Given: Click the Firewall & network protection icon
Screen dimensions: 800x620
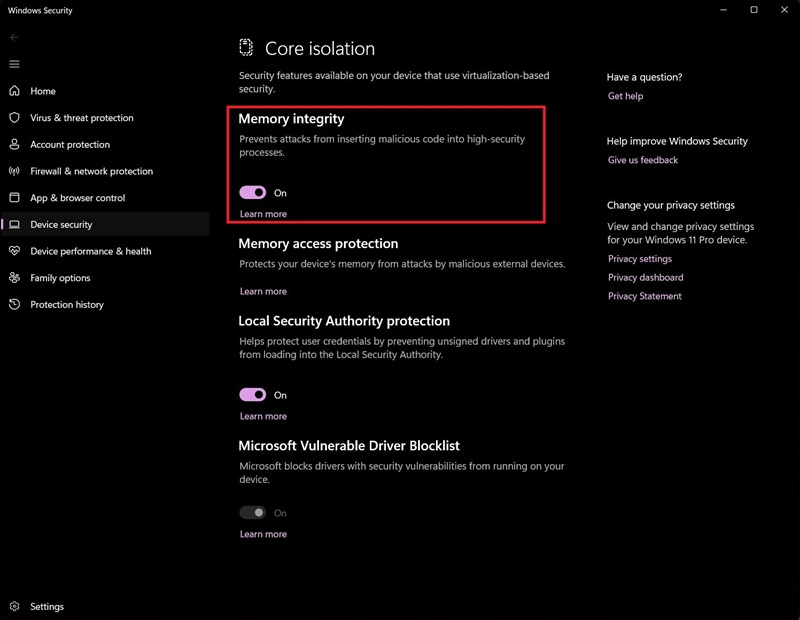Looking at the screenshot, I should tap(14, 171).
